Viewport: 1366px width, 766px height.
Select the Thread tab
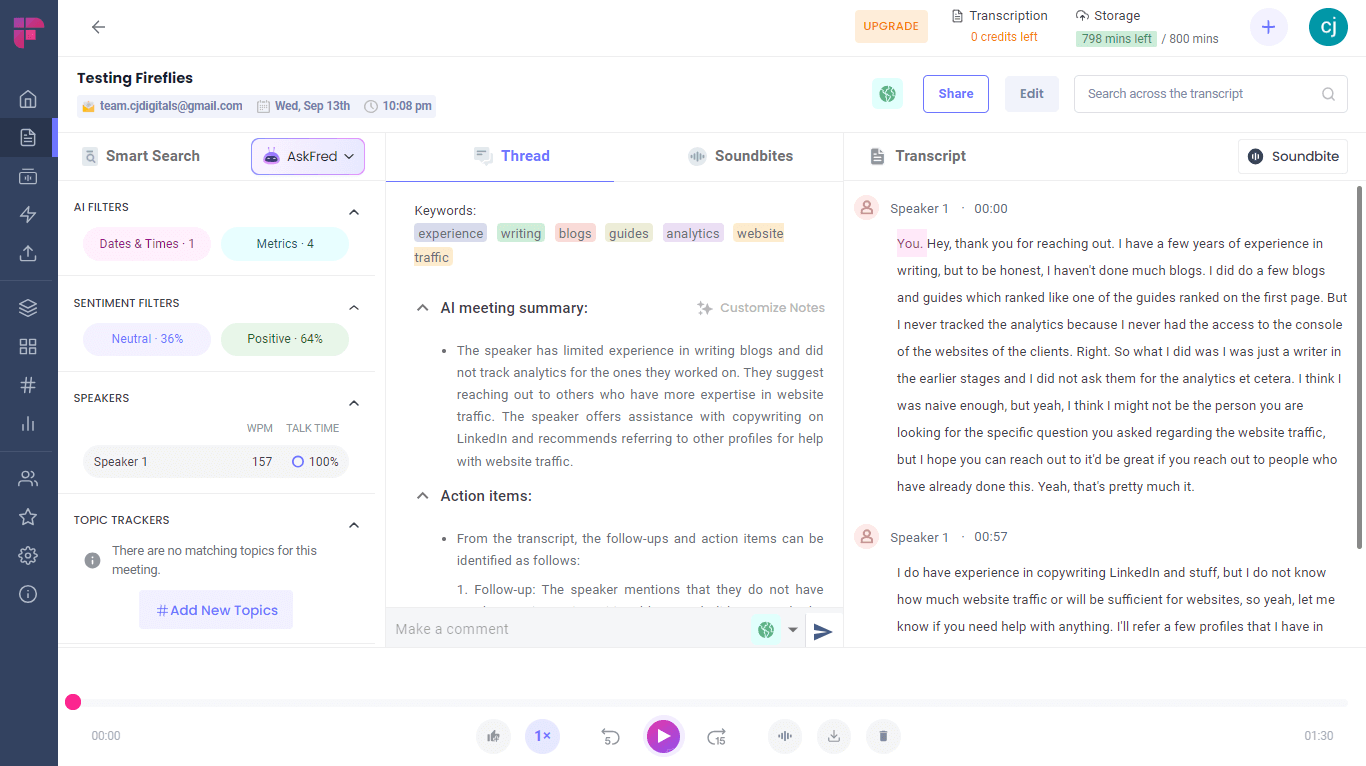[512, 156]
